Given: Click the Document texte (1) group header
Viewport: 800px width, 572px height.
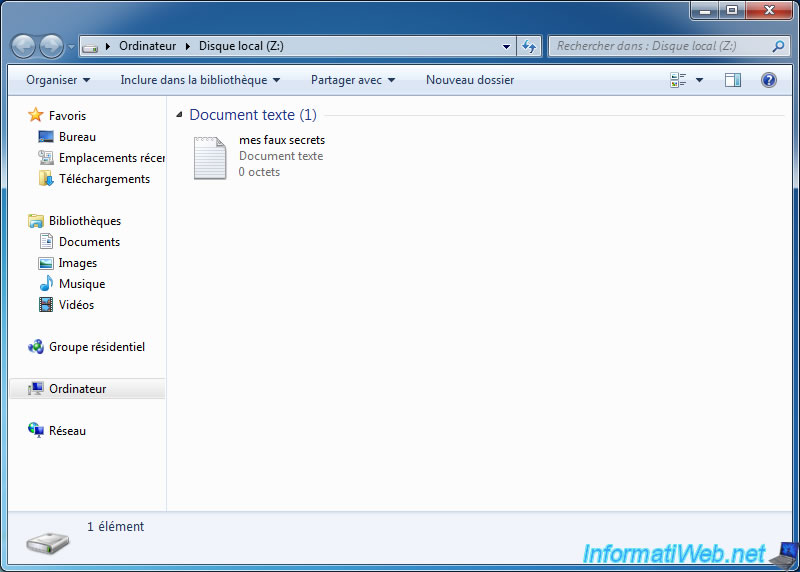Looking at the screenshot, I should pos(253,115).
